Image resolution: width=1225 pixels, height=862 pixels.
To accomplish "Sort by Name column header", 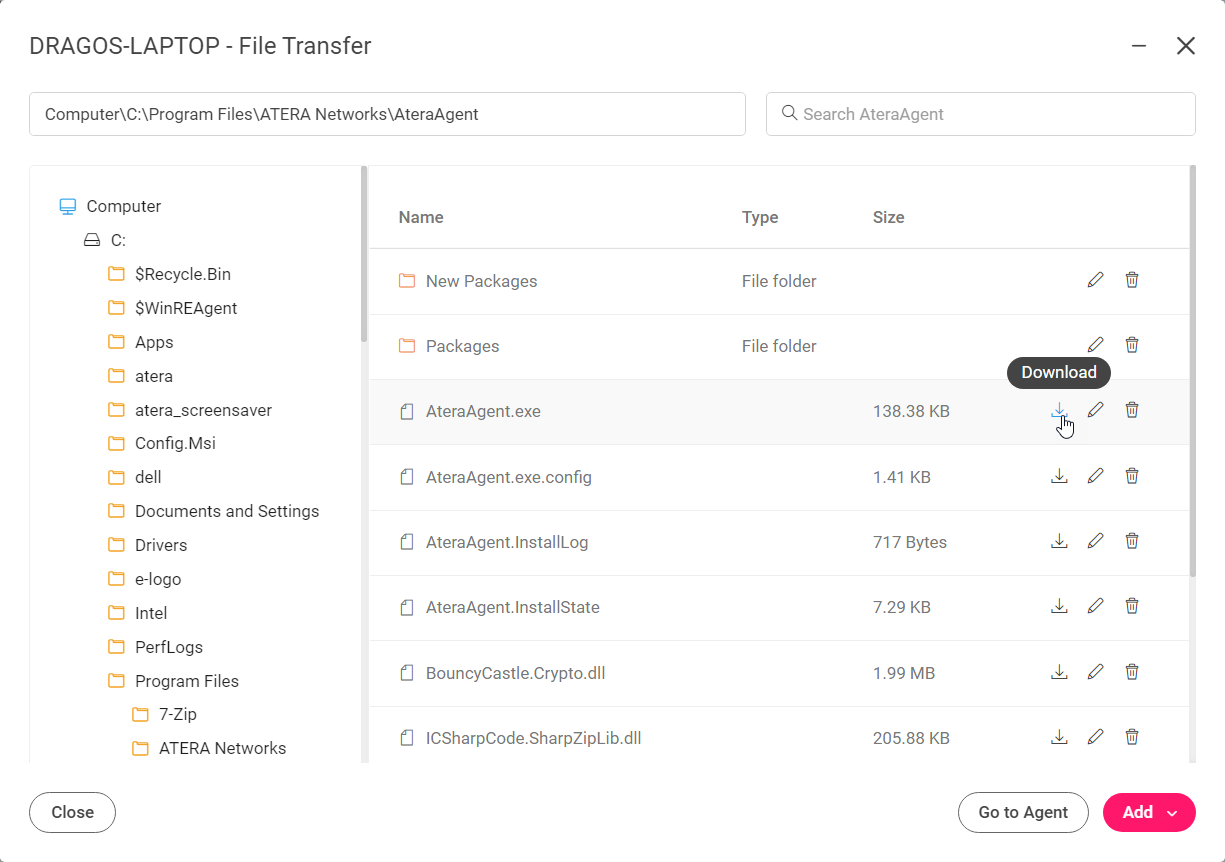I will click(421, 217).
